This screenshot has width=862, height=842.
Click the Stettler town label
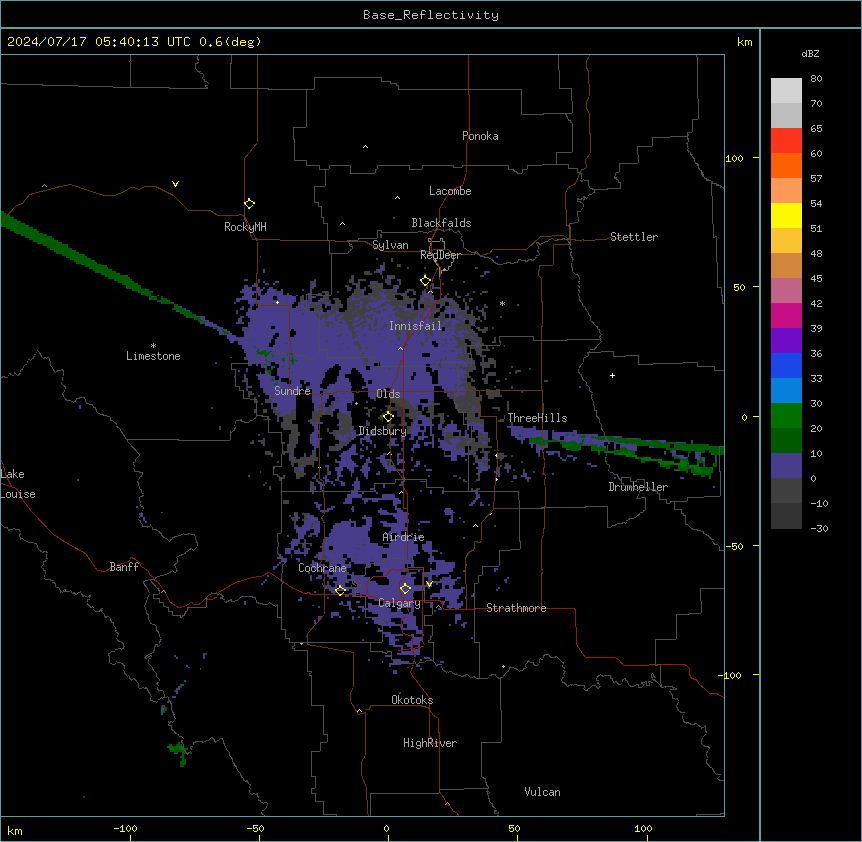coord(634,237)
